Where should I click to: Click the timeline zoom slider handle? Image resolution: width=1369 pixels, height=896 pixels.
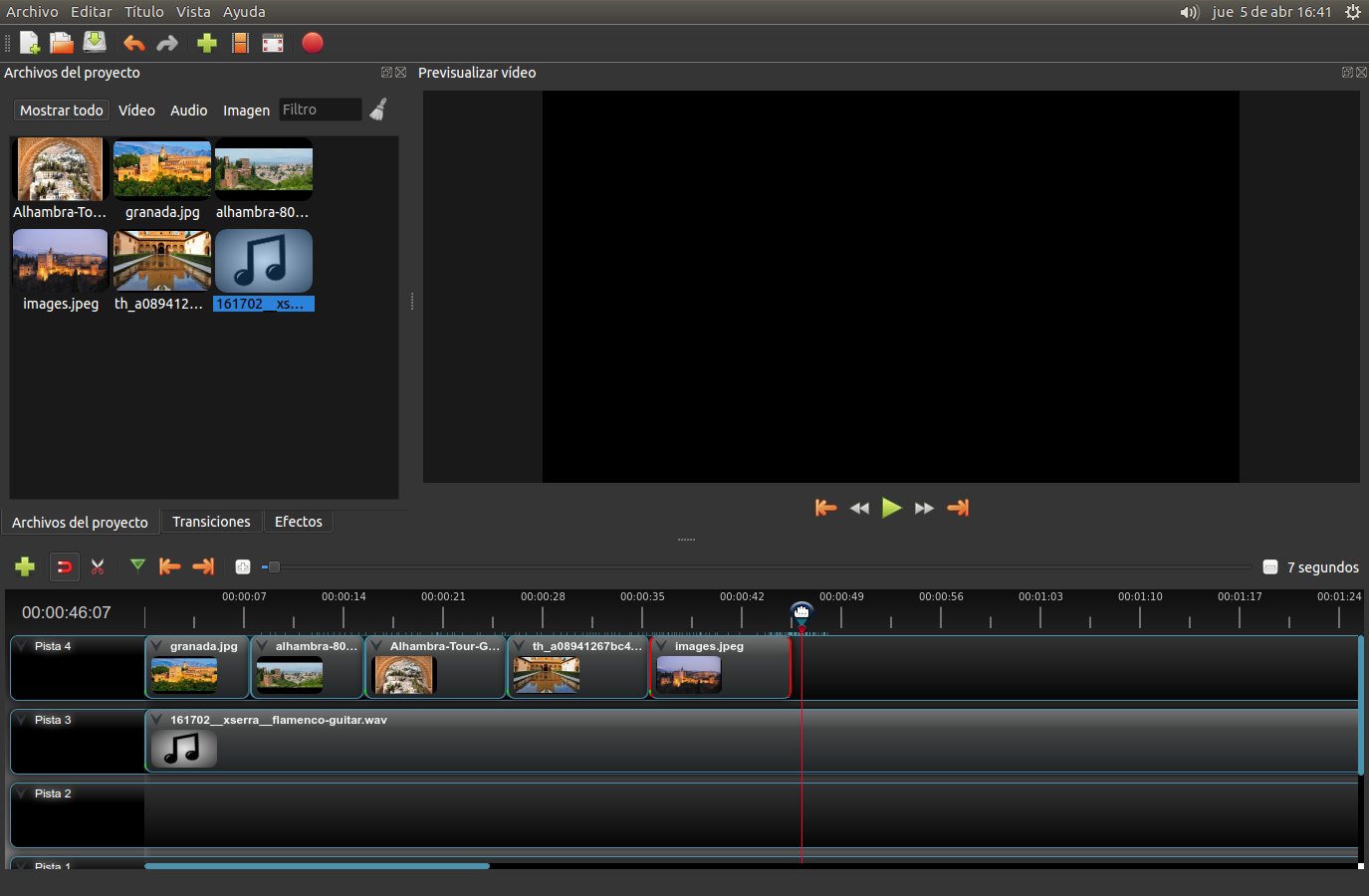[x=274, y=566]
